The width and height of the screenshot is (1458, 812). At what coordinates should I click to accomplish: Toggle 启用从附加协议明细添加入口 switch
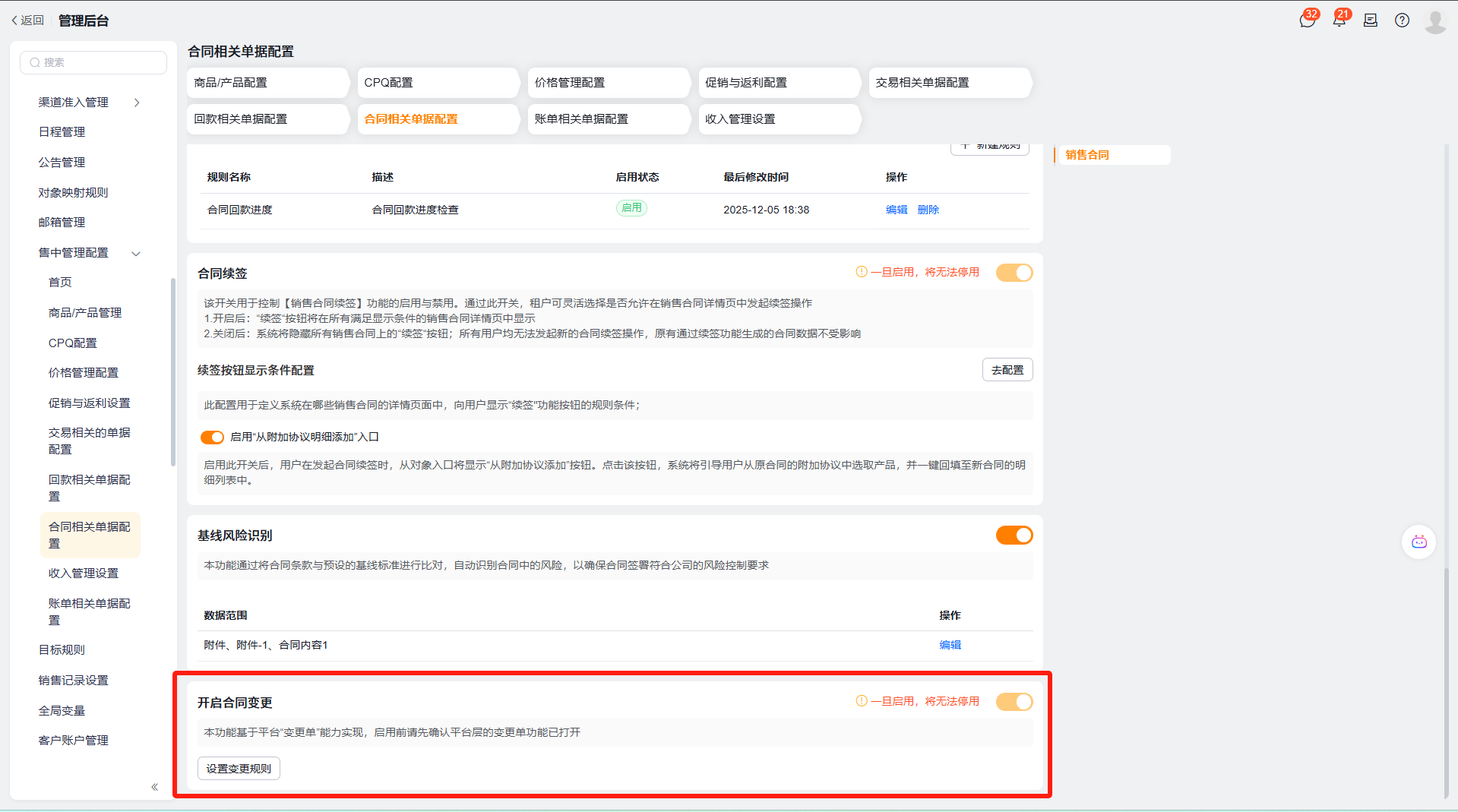[212, 437]
